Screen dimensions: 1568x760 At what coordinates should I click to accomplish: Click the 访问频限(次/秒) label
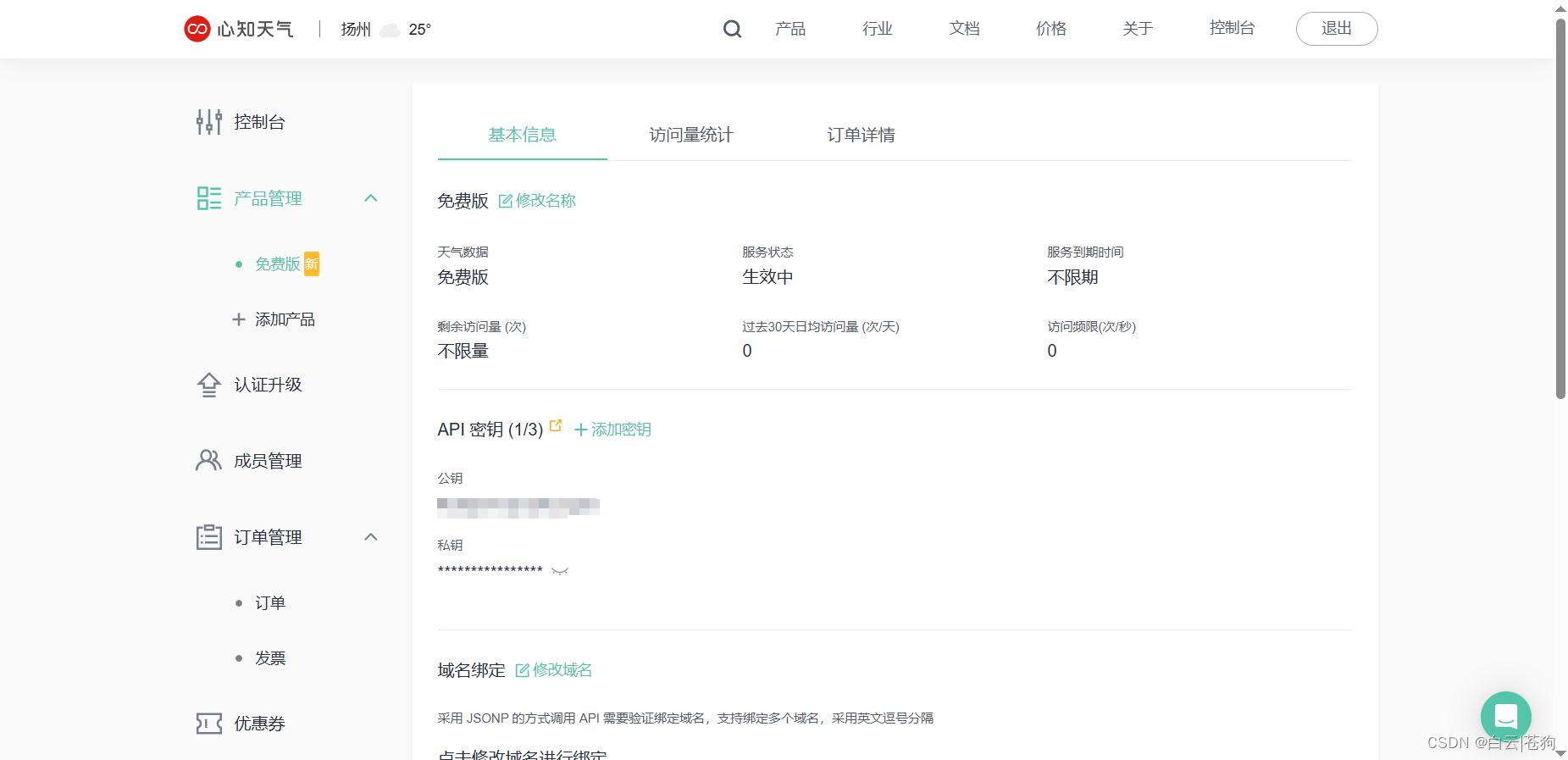[1091, 326]
